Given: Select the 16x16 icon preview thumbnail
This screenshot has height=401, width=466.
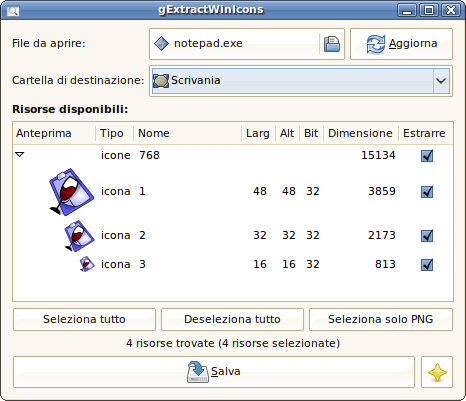Looking at the screenshot, I should 87,264.
